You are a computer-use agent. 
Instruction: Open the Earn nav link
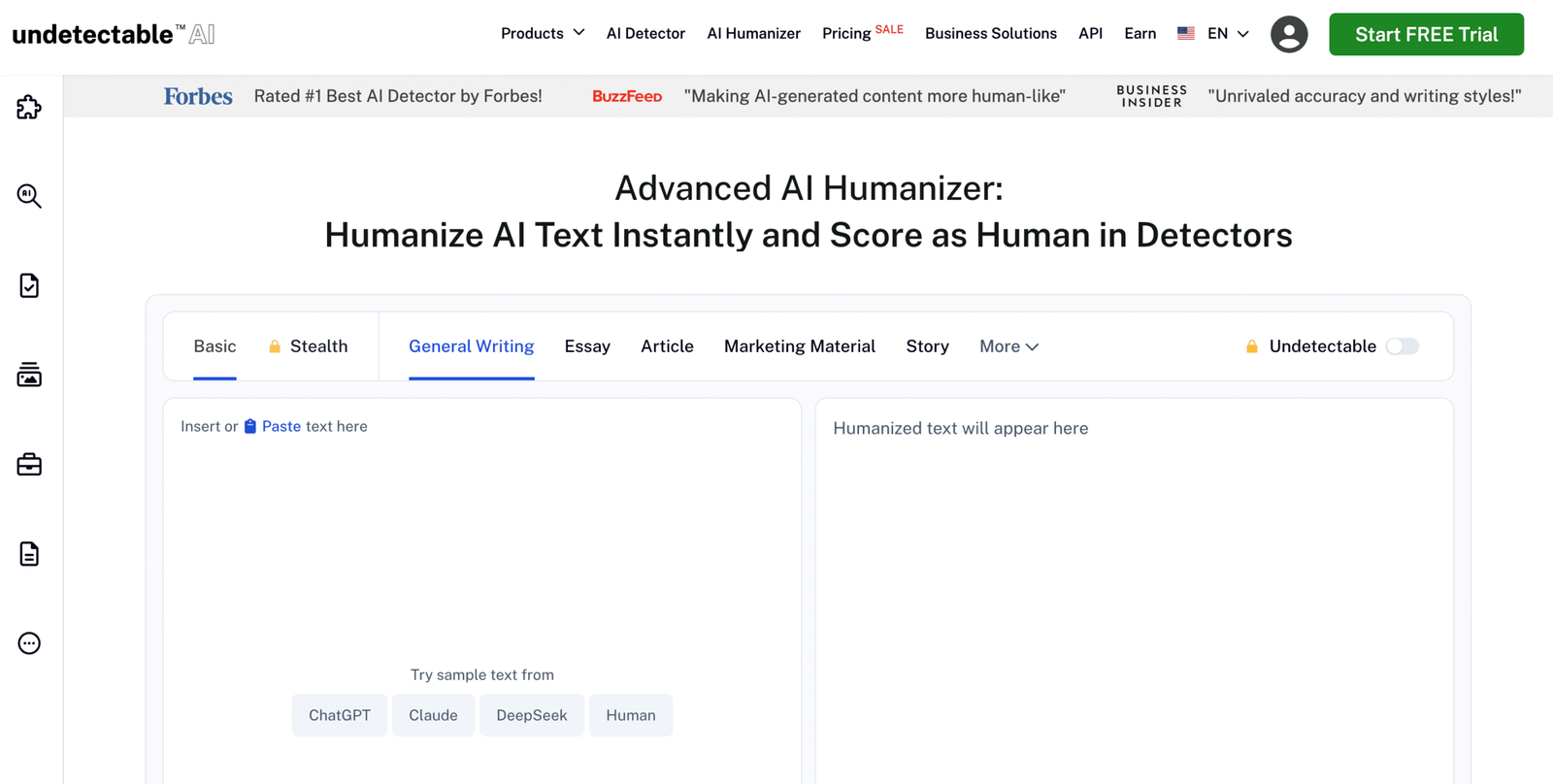tap(1140, 33)
